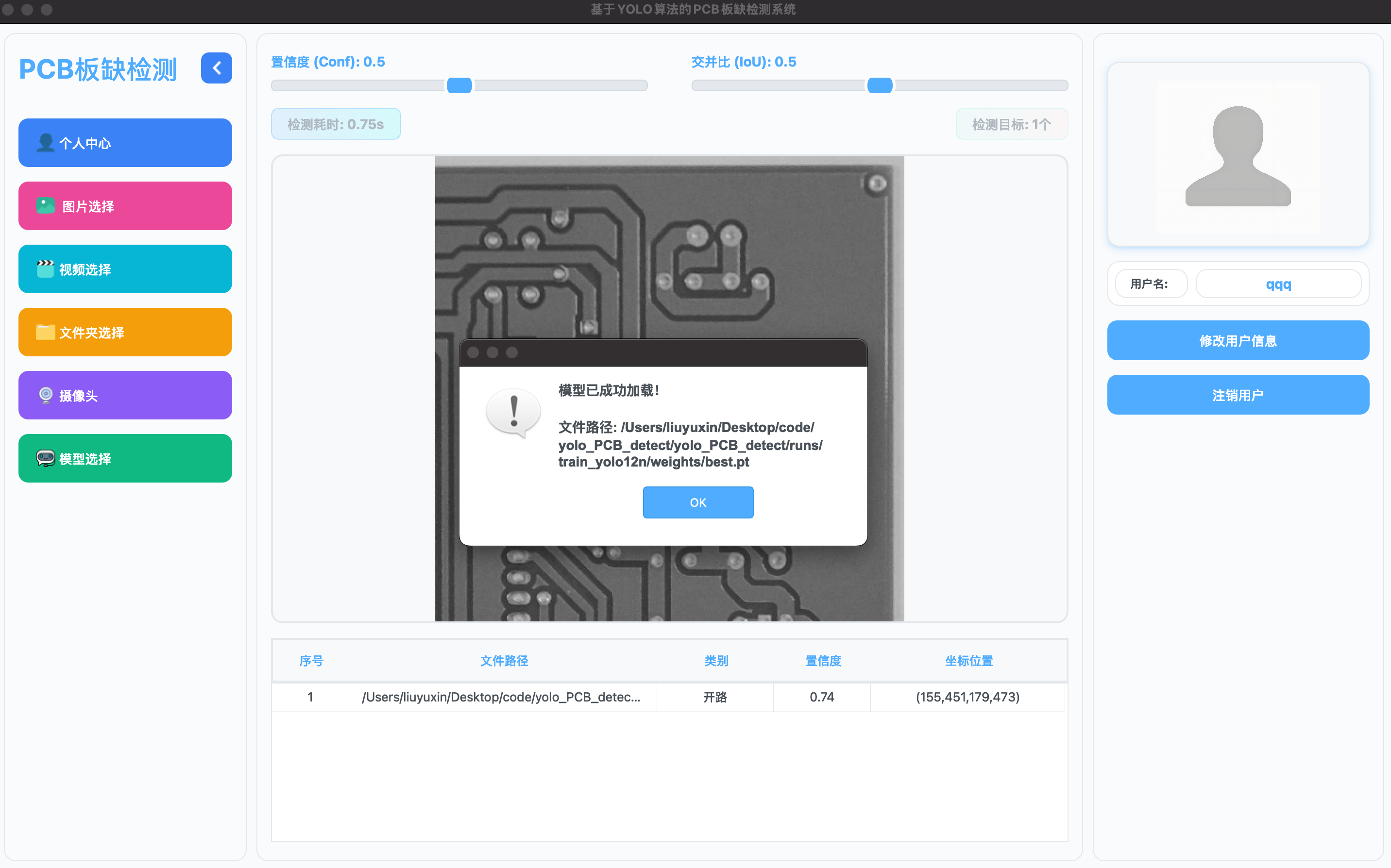Click the confidence (Conf) slider handle
This screenshot has height=868, width=1391.
click(459, 85)
